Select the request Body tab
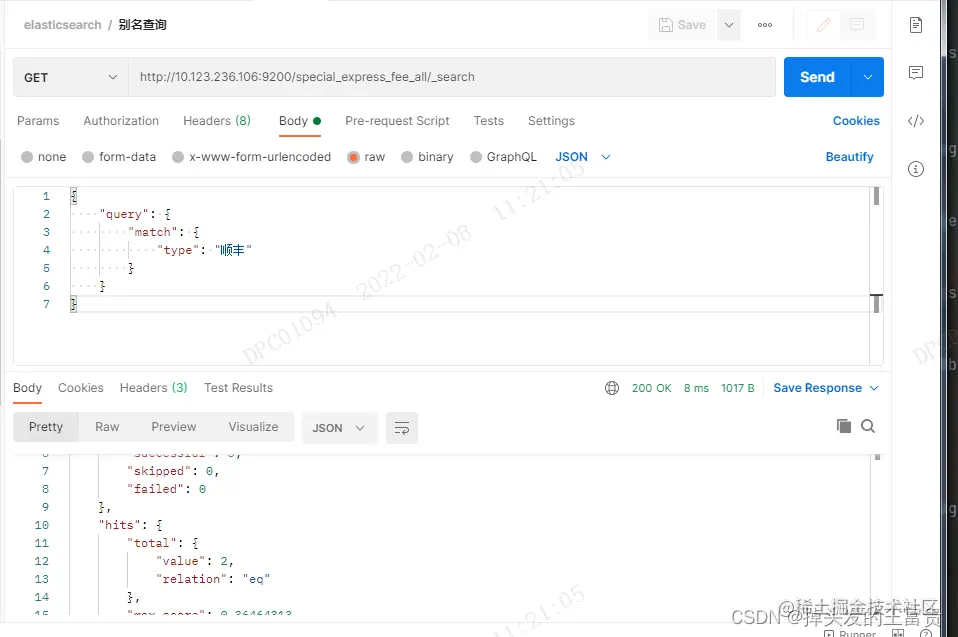Image resolution: width=958 pixels, height=637 pixels. pyautogui.click(x=299, y=121)
